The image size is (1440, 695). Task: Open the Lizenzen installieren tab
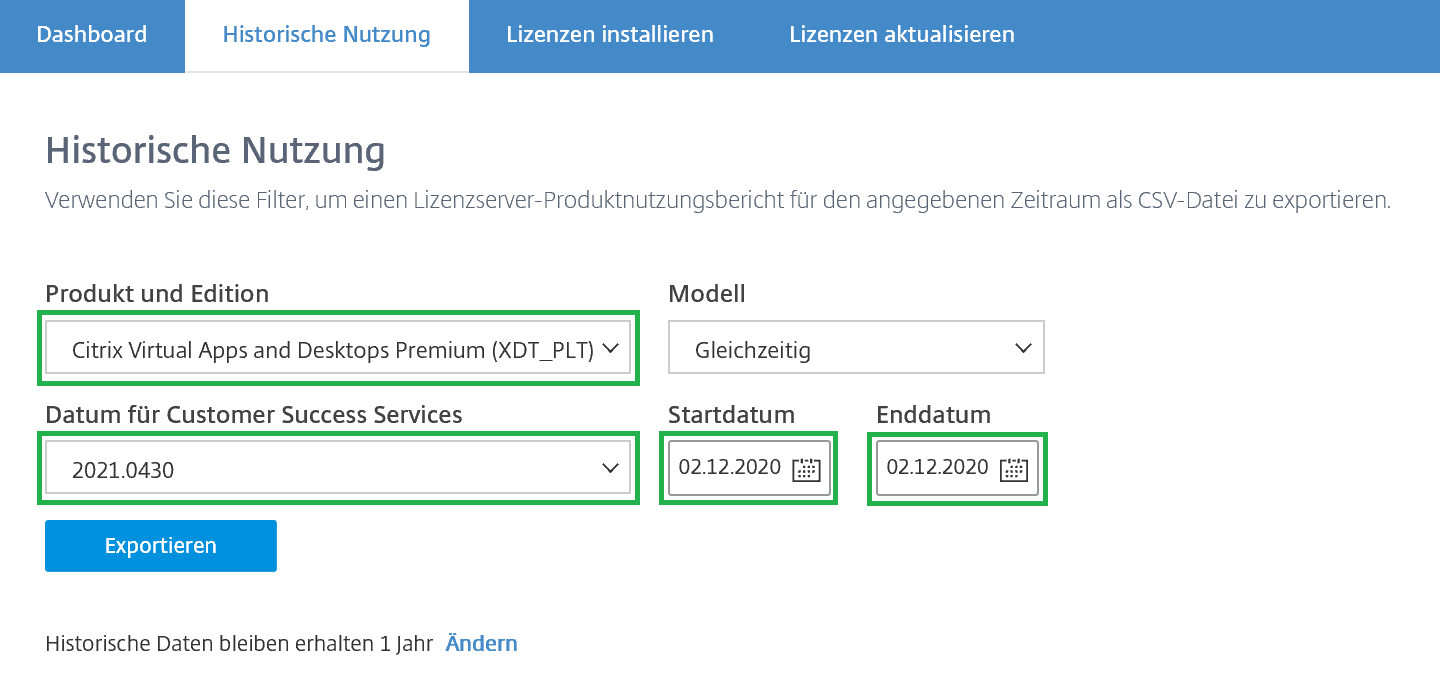tap(610, 34)
